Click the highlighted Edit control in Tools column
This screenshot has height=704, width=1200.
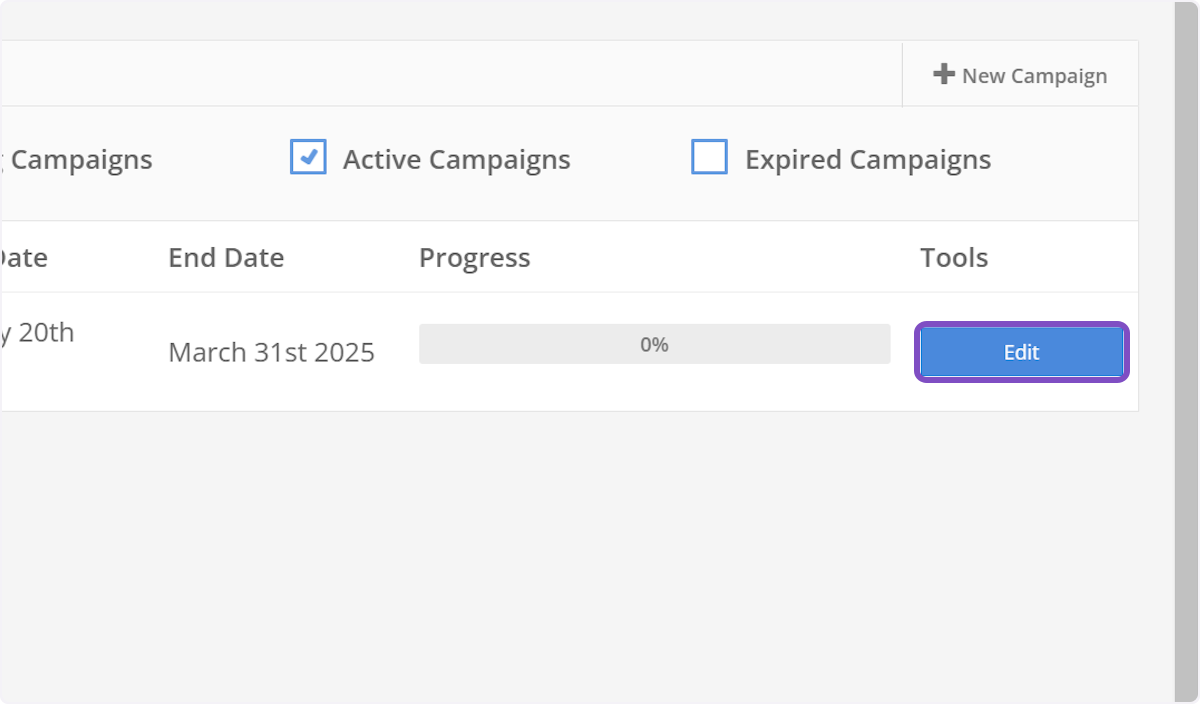[x=1021, y=352]
